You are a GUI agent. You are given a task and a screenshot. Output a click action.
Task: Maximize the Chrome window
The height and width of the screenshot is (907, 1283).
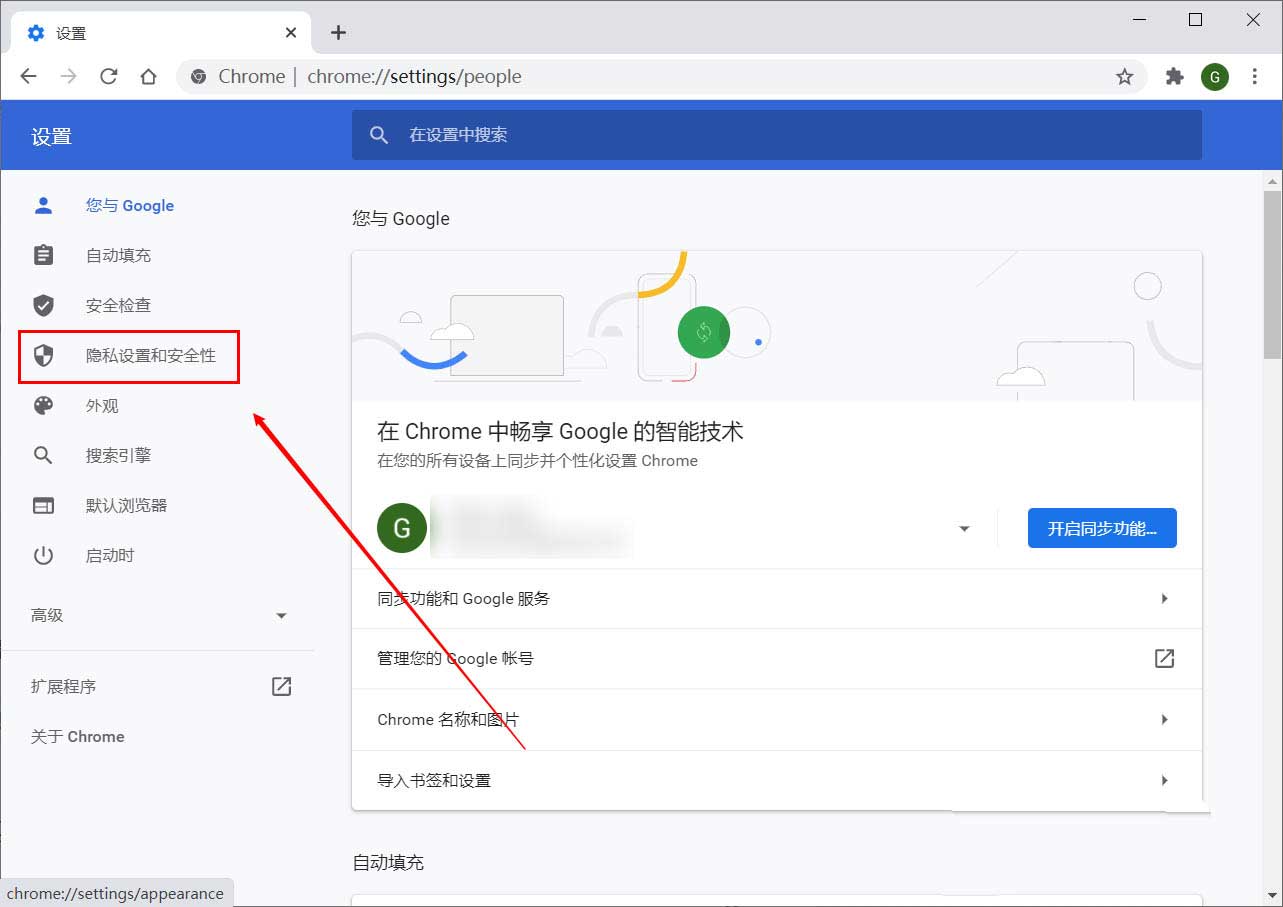coord(1195,20)
